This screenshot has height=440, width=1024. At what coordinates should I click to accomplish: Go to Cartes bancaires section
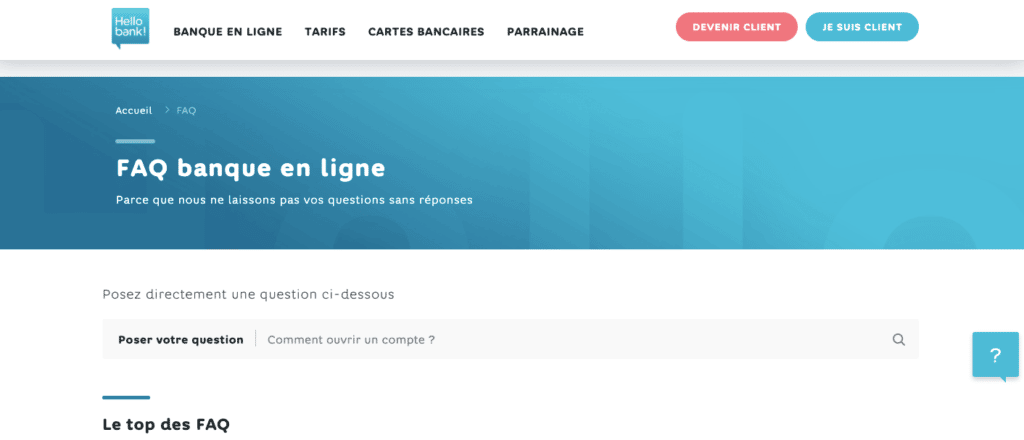426,31
